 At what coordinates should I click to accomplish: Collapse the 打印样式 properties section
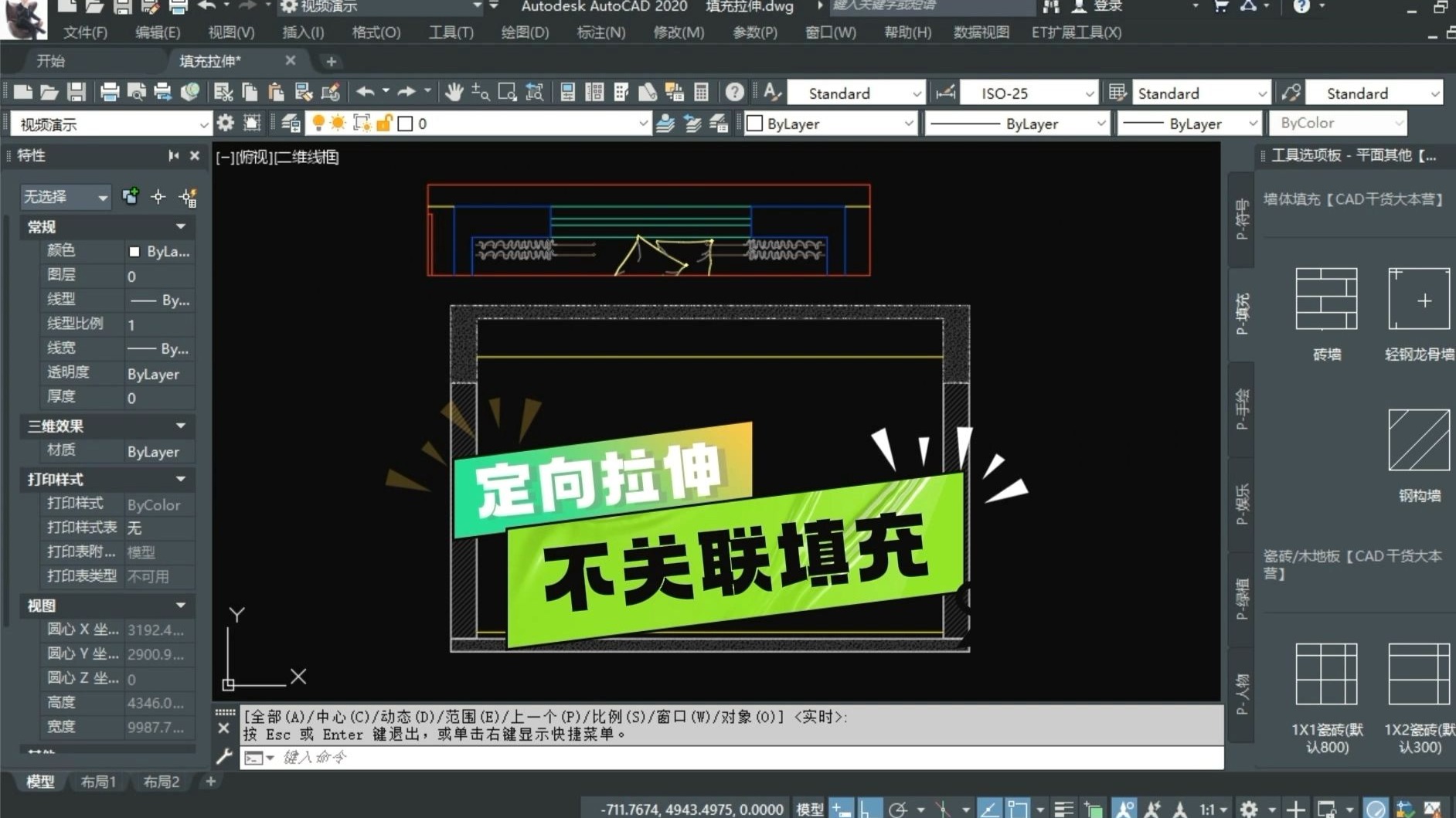point(182,479)
